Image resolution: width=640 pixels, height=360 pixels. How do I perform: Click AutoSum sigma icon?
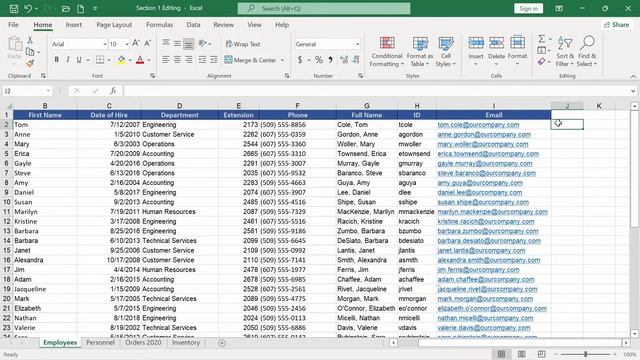pos(542,39)
